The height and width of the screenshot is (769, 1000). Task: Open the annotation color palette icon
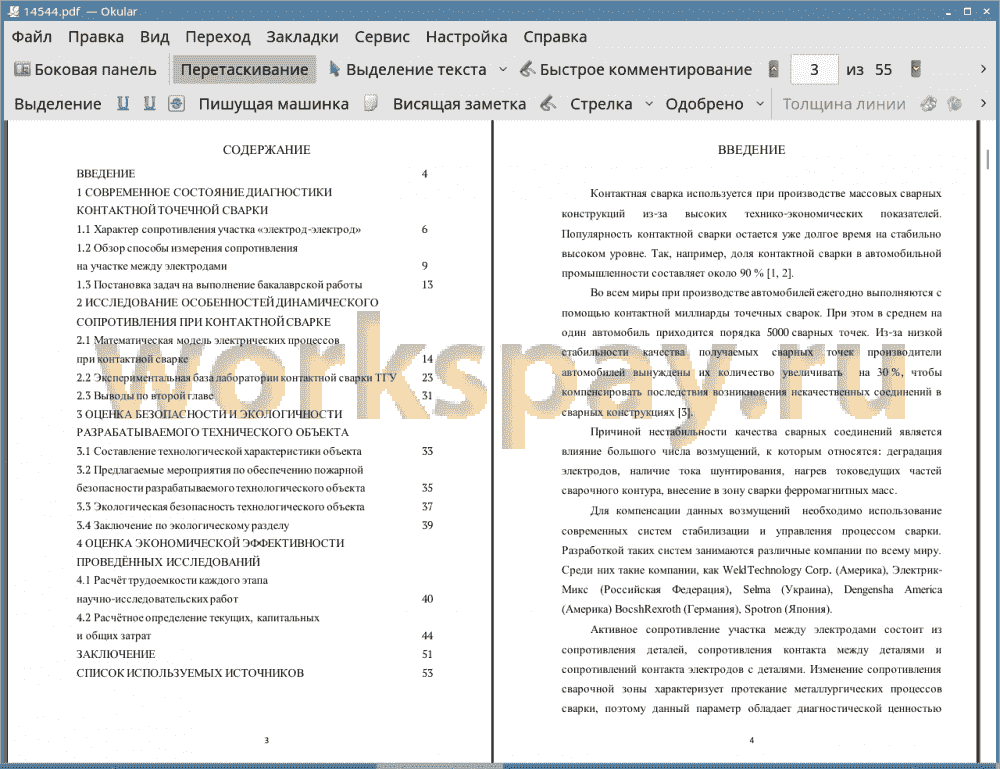(x=929, y=103)
